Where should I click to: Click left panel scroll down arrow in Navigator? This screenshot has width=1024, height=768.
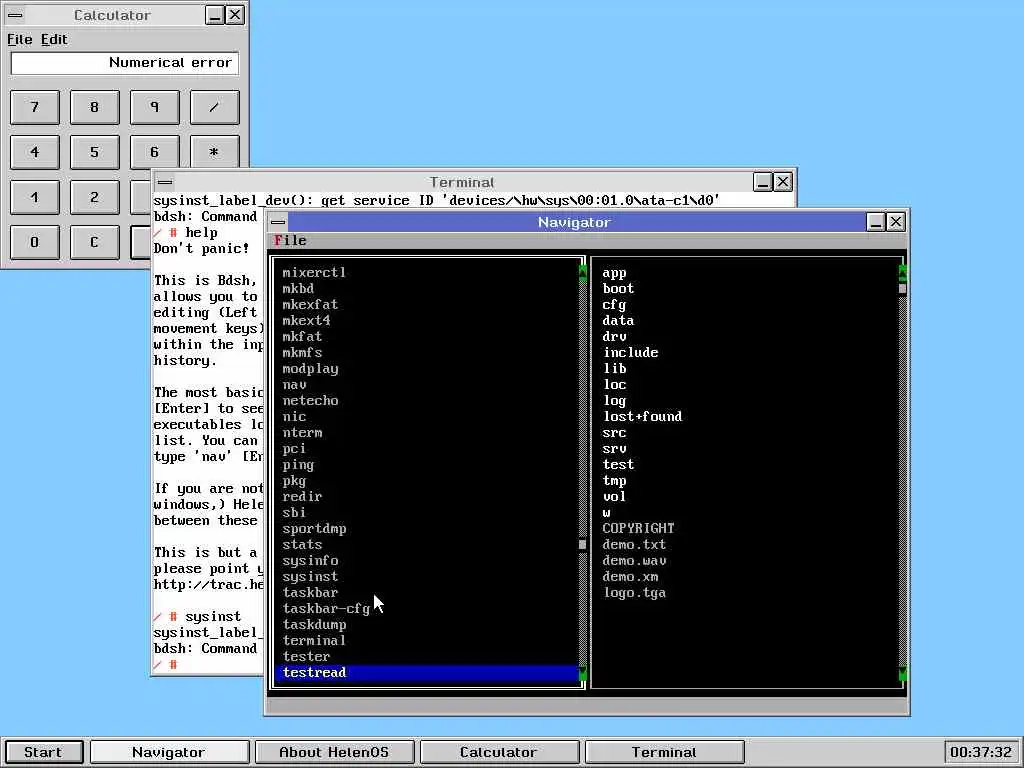(x=583, y=674)
